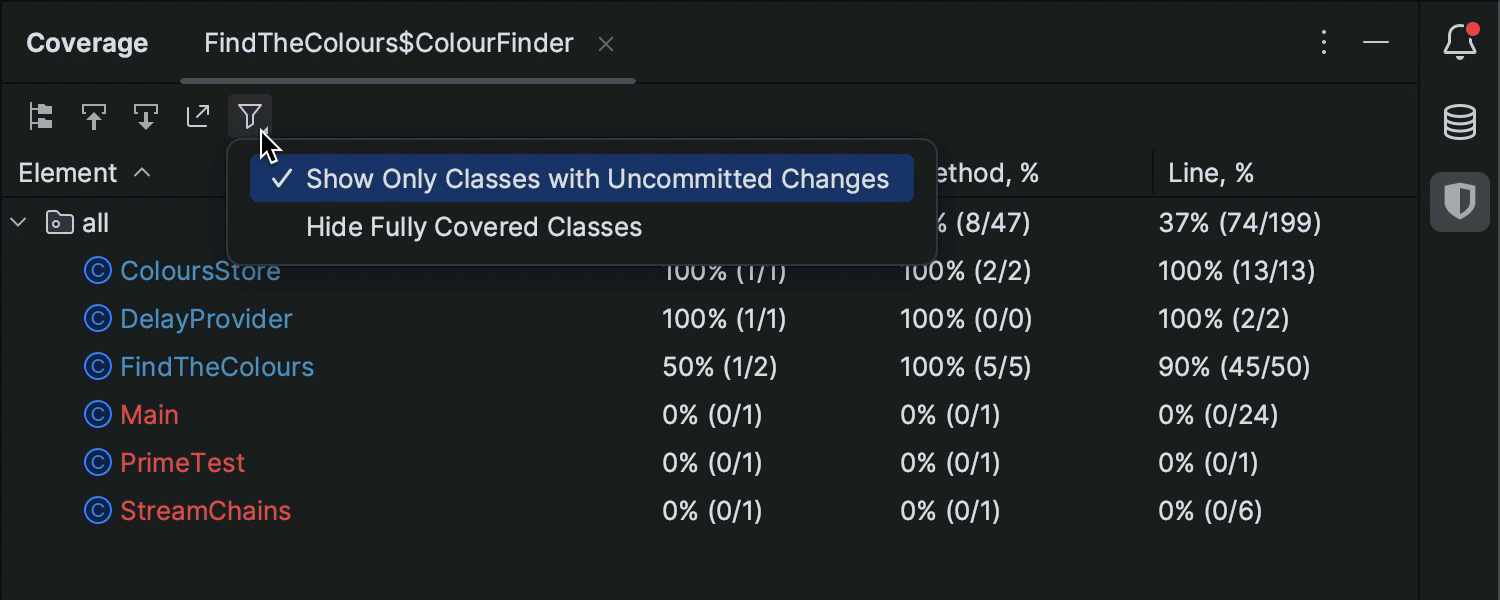Select the ColoursStore class row
The image size is (1500, 600).
(200, 271)
